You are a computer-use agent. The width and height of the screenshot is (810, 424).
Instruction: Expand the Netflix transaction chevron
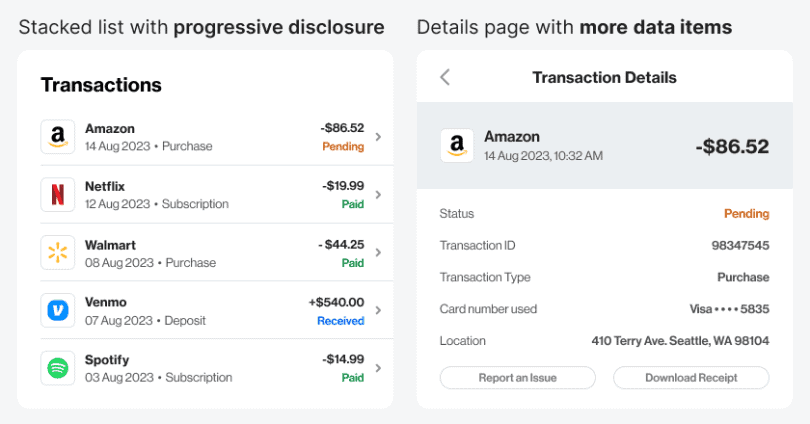378,195
